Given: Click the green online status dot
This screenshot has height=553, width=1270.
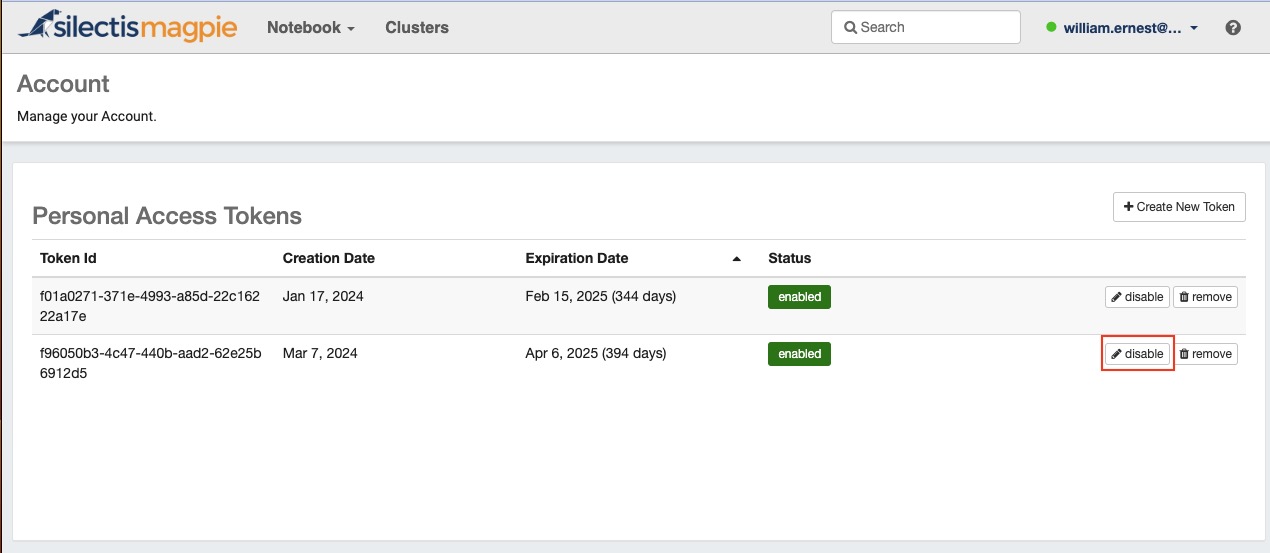Looking at the screenshot, I should (1051, 28).
